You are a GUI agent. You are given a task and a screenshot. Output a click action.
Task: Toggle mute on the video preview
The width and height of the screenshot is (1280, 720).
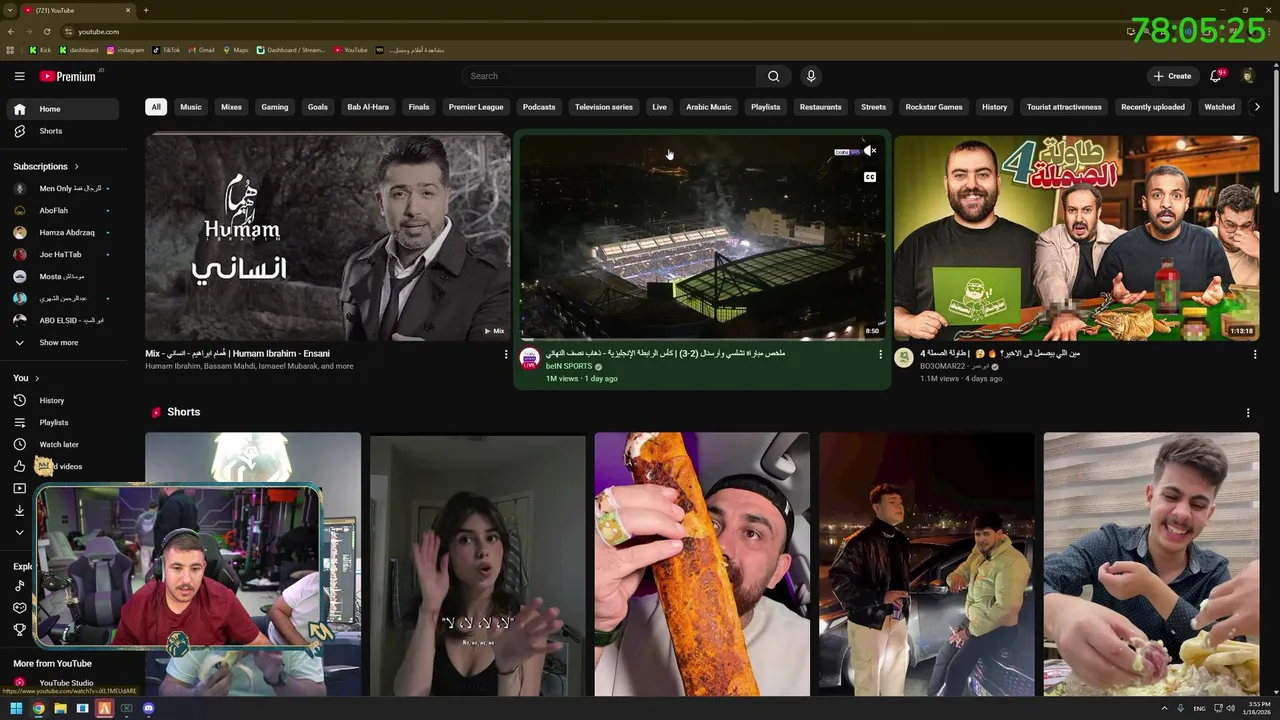tap(870, 151)
